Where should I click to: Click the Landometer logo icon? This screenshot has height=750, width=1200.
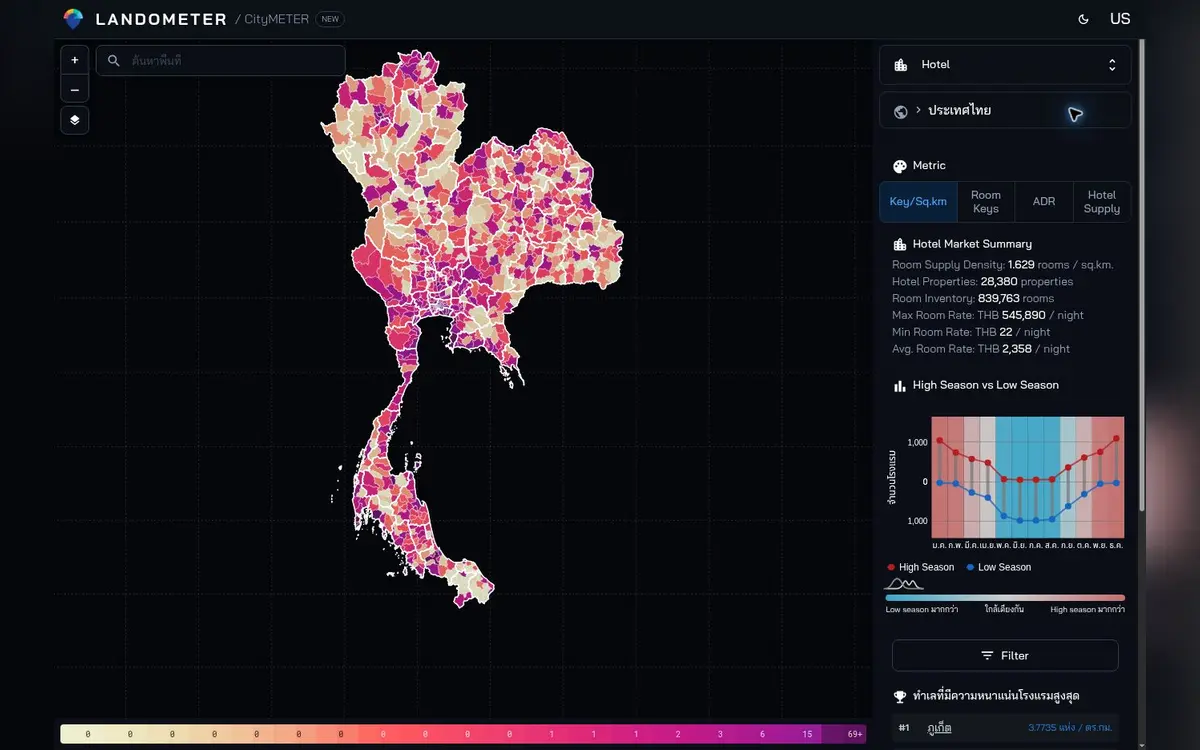point(73,19)
